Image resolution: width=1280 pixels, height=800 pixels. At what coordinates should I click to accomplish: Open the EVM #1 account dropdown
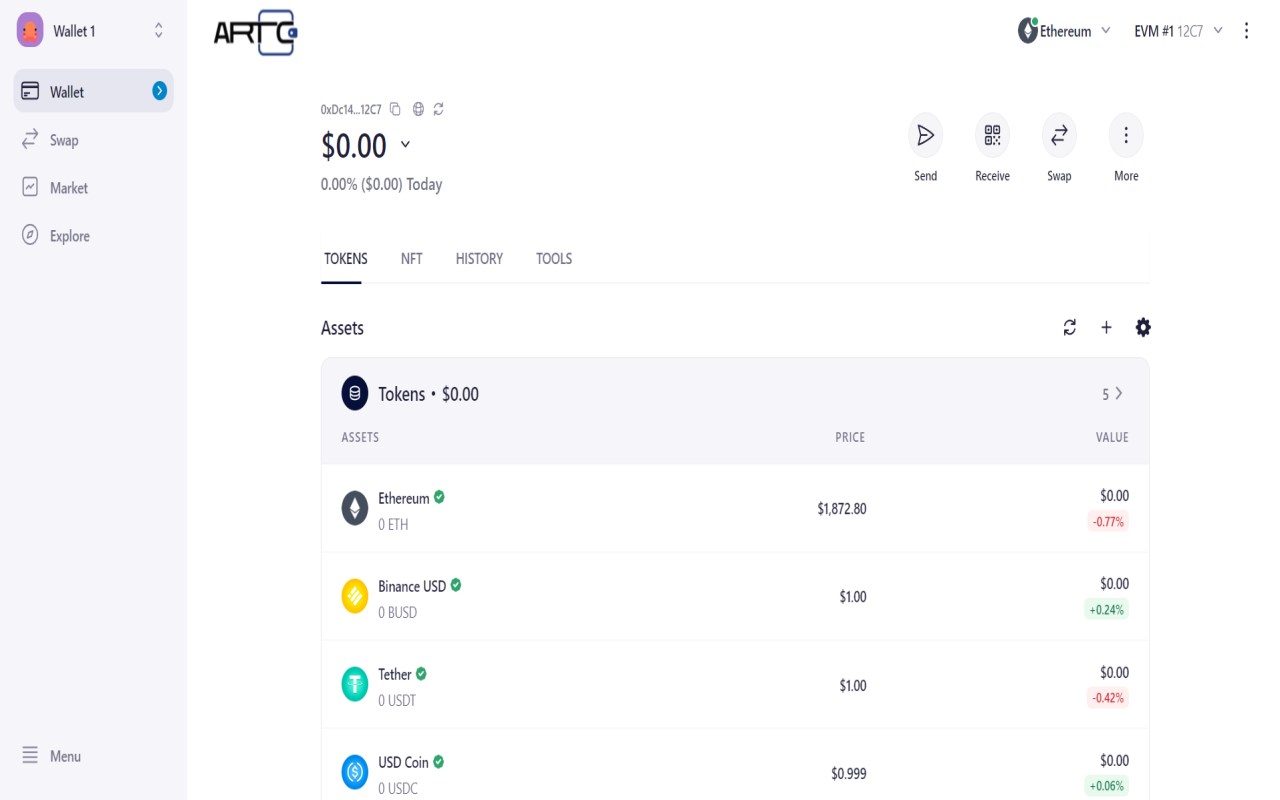pyautogui.click(x=1178, y=31)
